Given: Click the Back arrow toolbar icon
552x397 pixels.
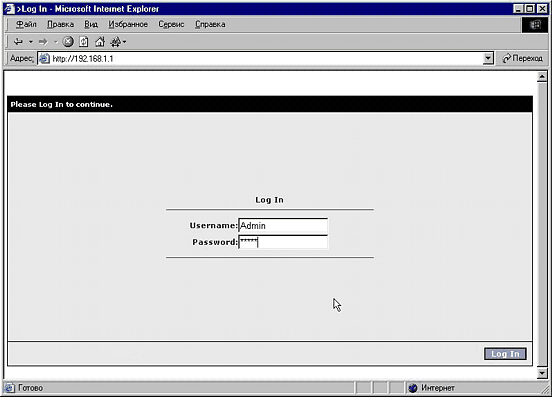Looking at the screenshot, I should pos(18,42).
